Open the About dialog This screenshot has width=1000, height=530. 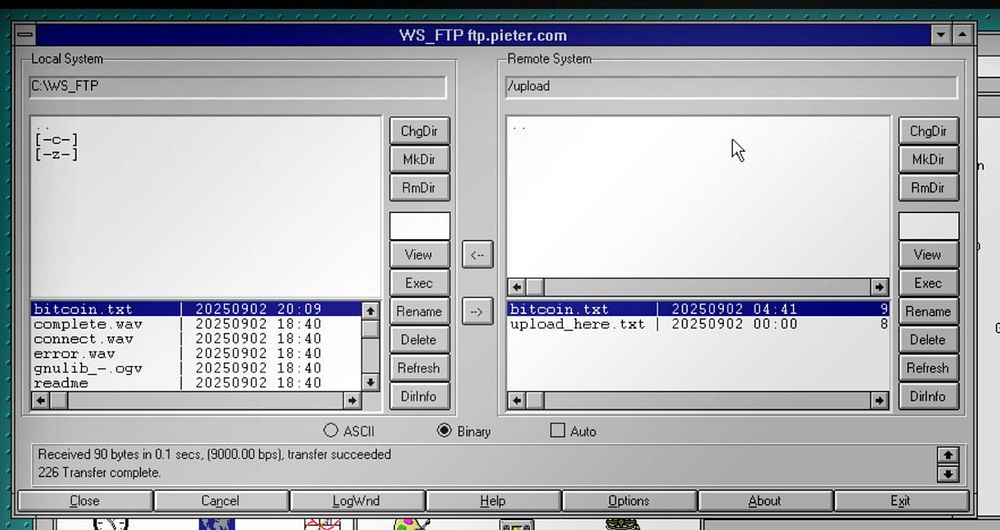(x=764, y=501)
